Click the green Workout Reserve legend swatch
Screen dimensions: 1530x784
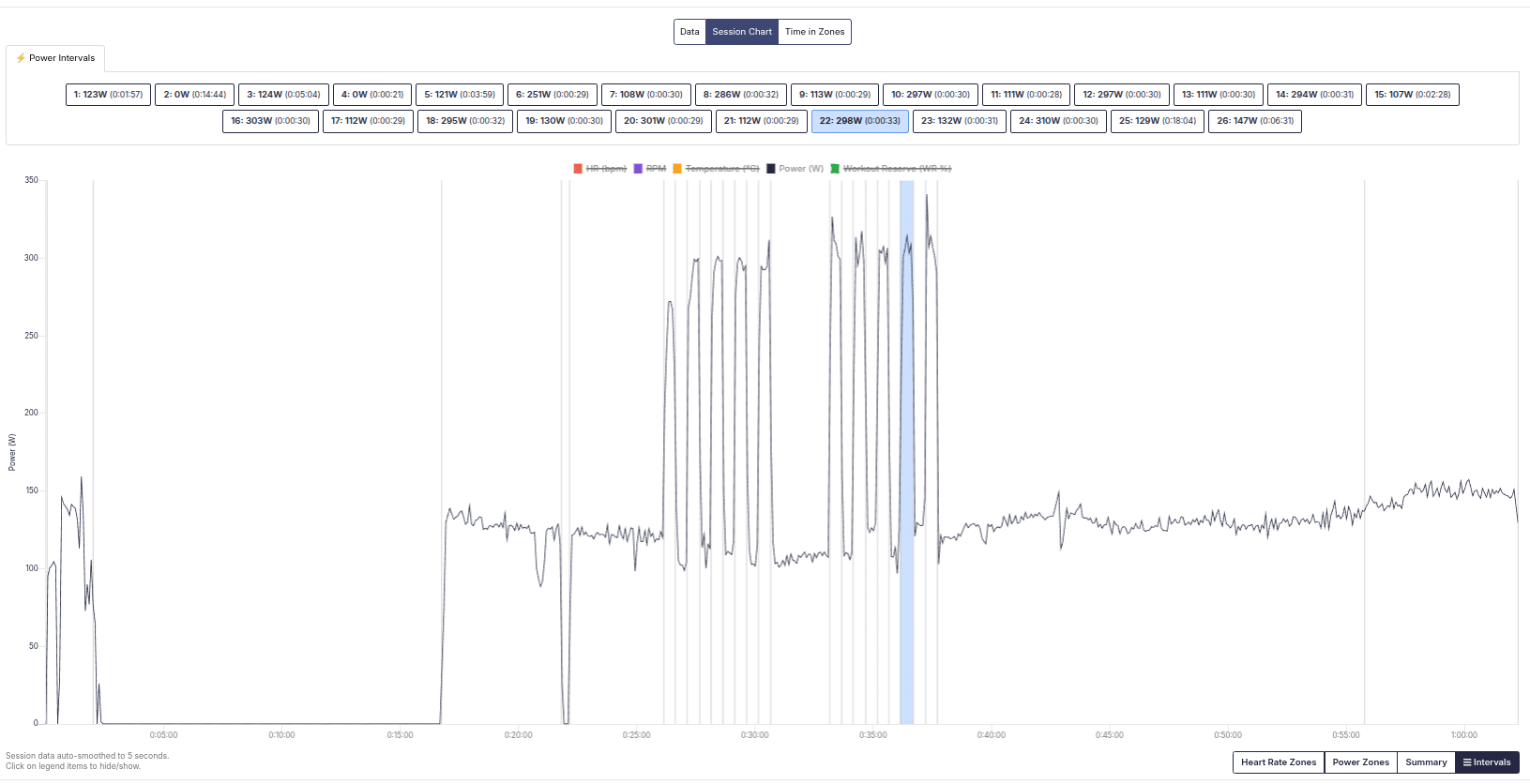pyautogui.click(x=835, y=169)
